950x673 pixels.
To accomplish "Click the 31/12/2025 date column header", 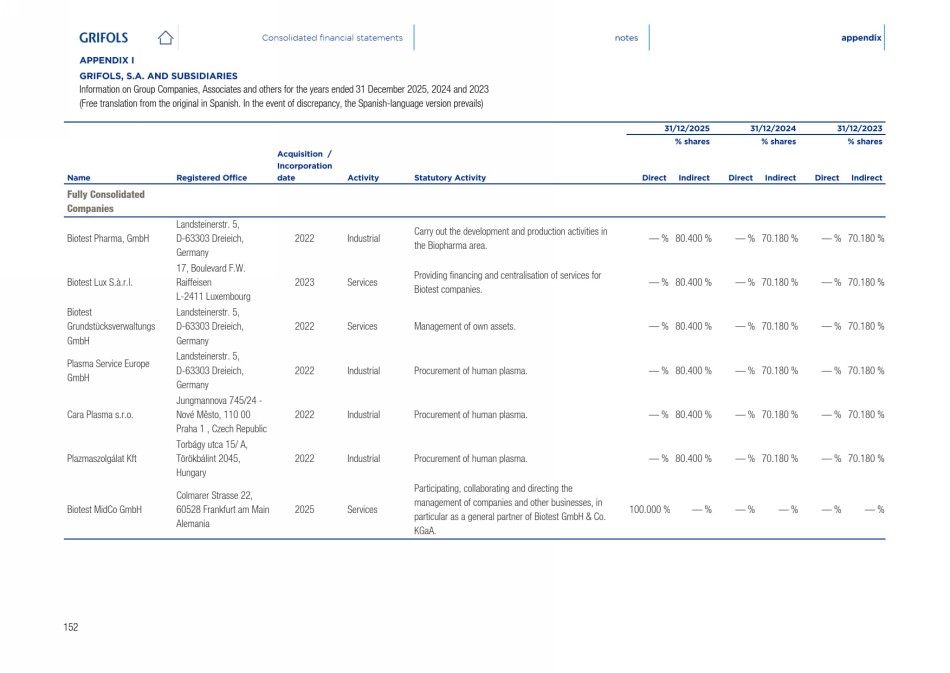I will 687,129.
